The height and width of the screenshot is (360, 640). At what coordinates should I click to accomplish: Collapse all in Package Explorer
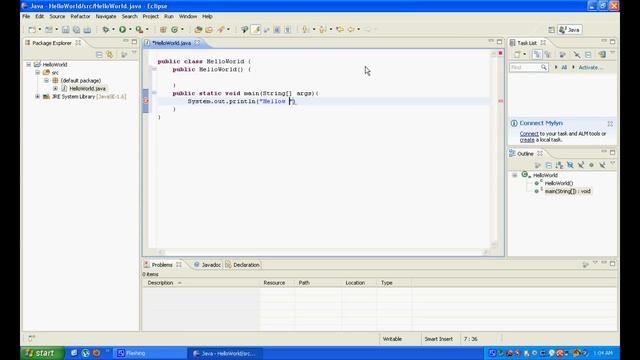[x=99, y=54]
